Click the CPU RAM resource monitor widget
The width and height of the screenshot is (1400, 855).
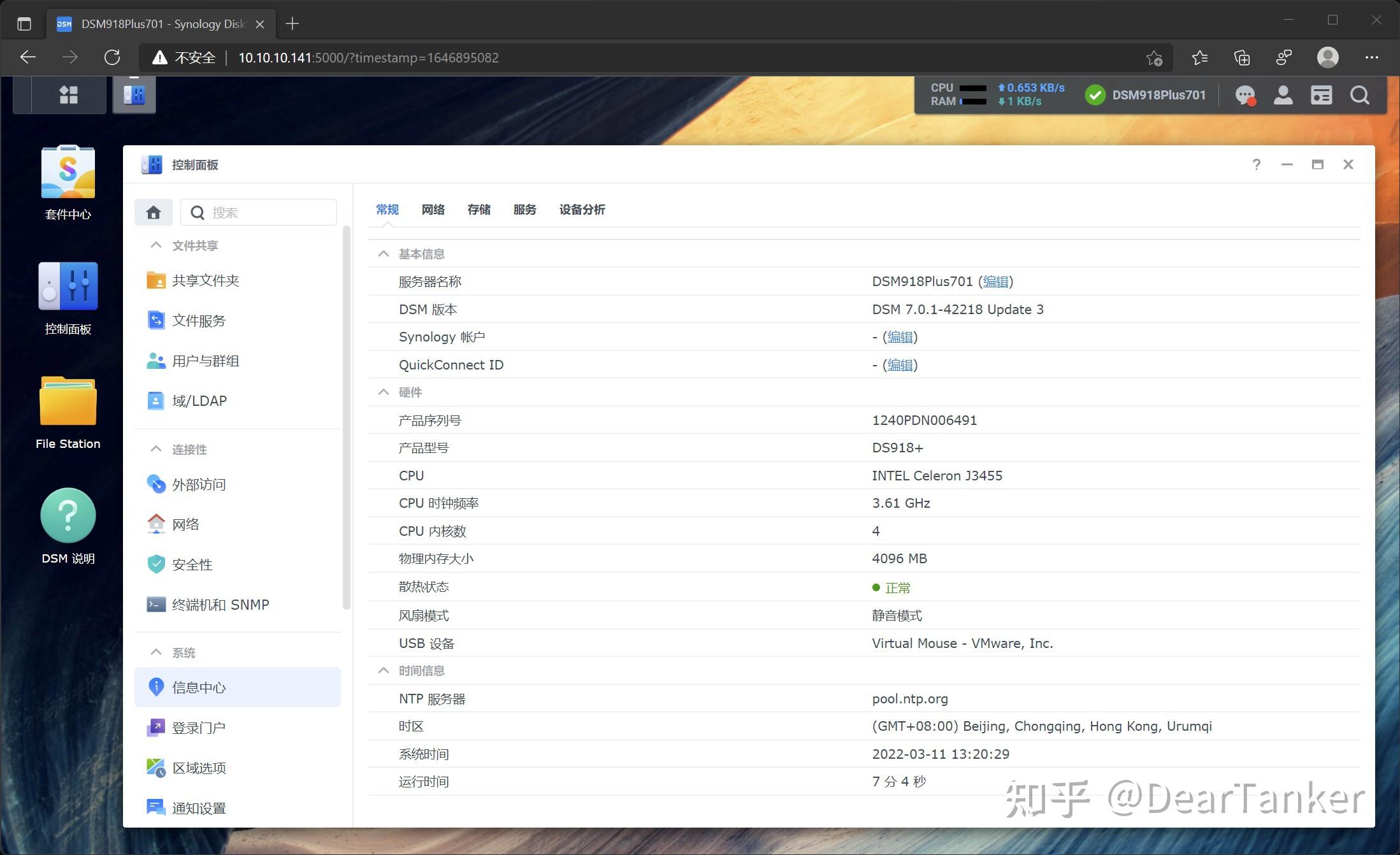click(997, 95)
